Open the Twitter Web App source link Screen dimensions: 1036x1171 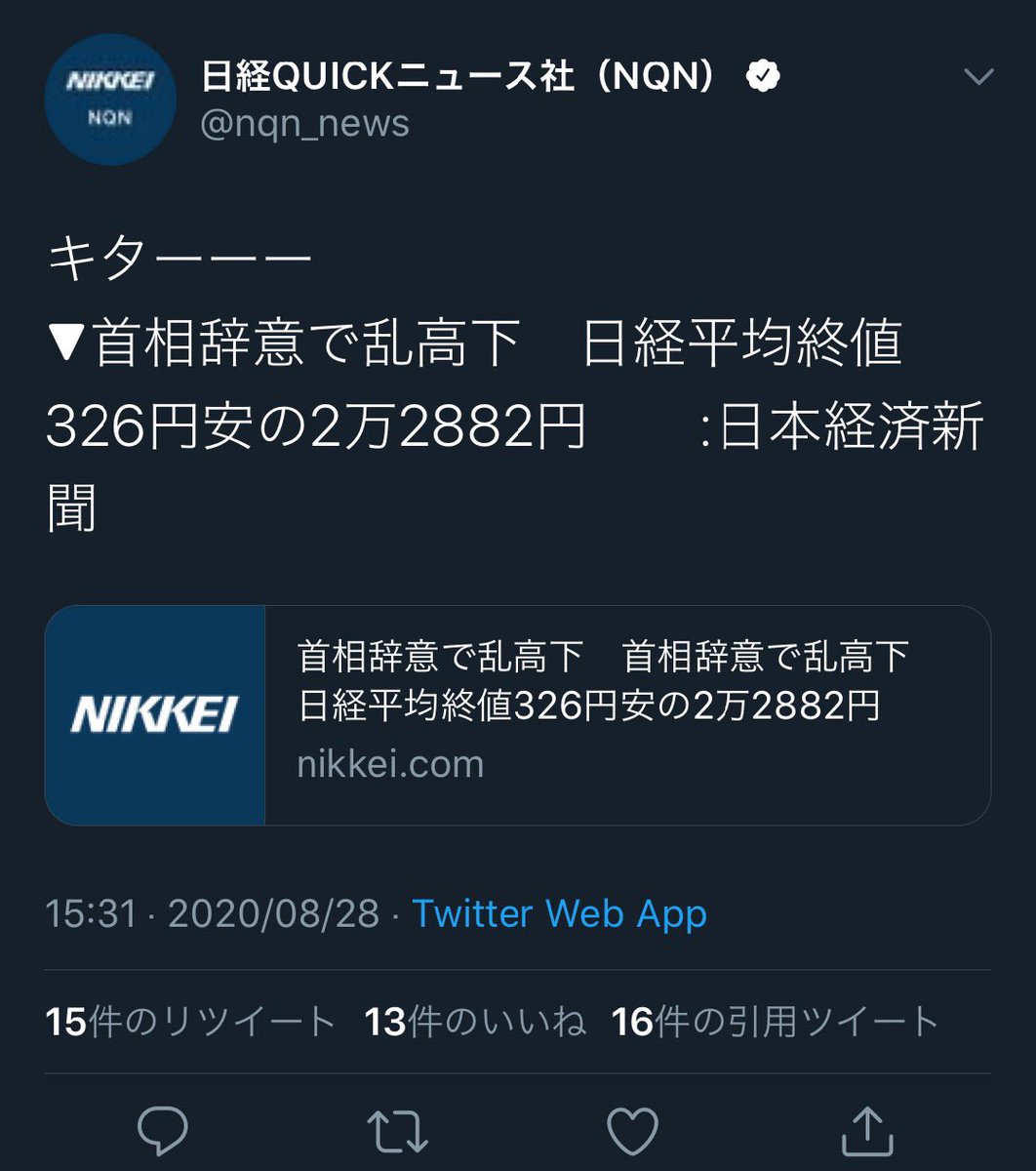coord(560,914)
